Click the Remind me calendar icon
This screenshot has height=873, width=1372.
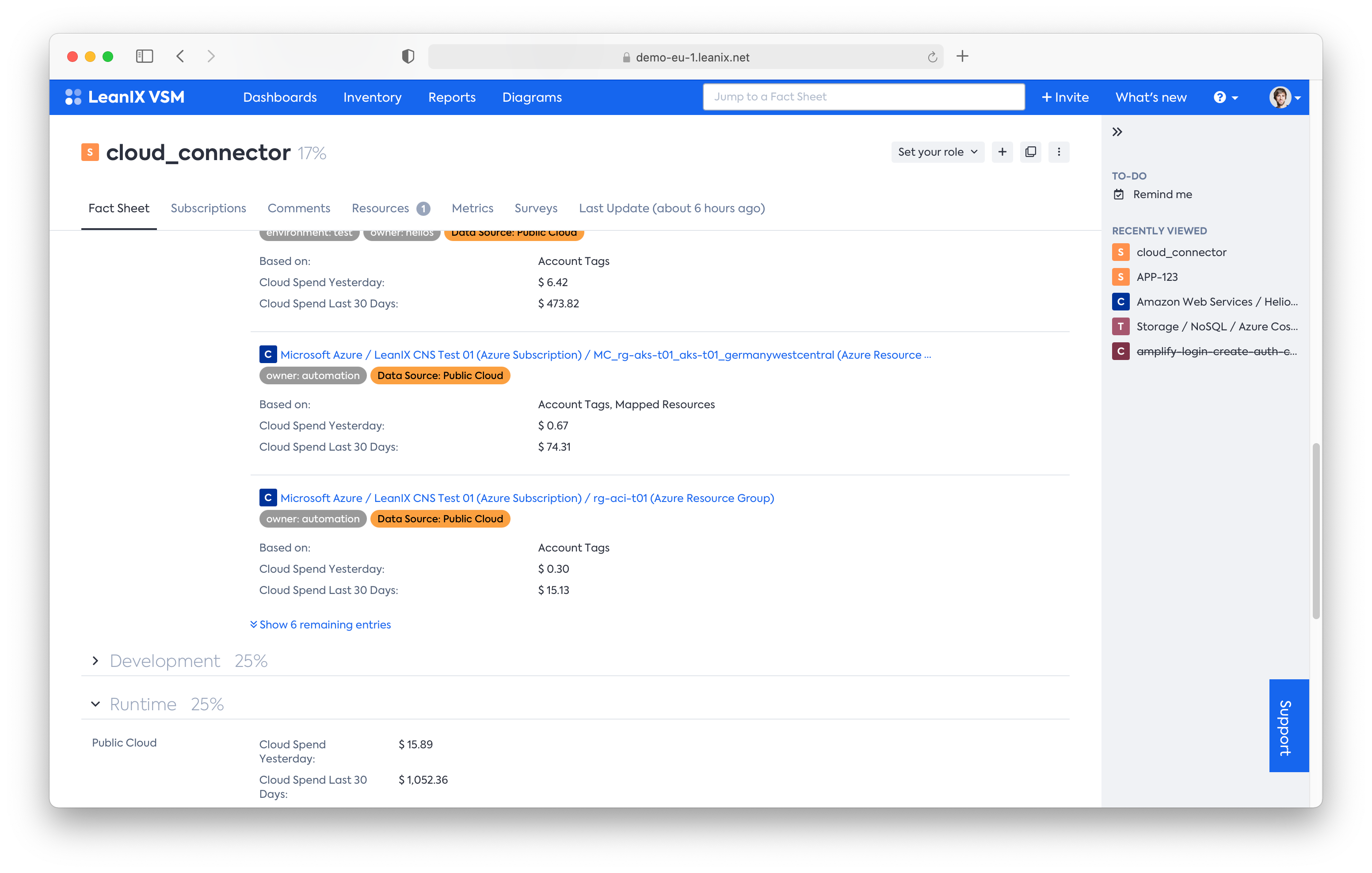(1119, 195)
